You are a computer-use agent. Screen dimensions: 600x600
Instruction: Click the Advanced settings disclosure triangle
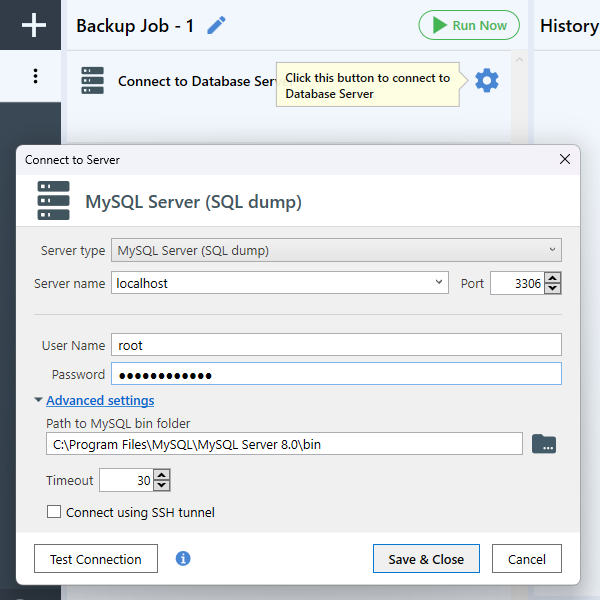(38, 400)
